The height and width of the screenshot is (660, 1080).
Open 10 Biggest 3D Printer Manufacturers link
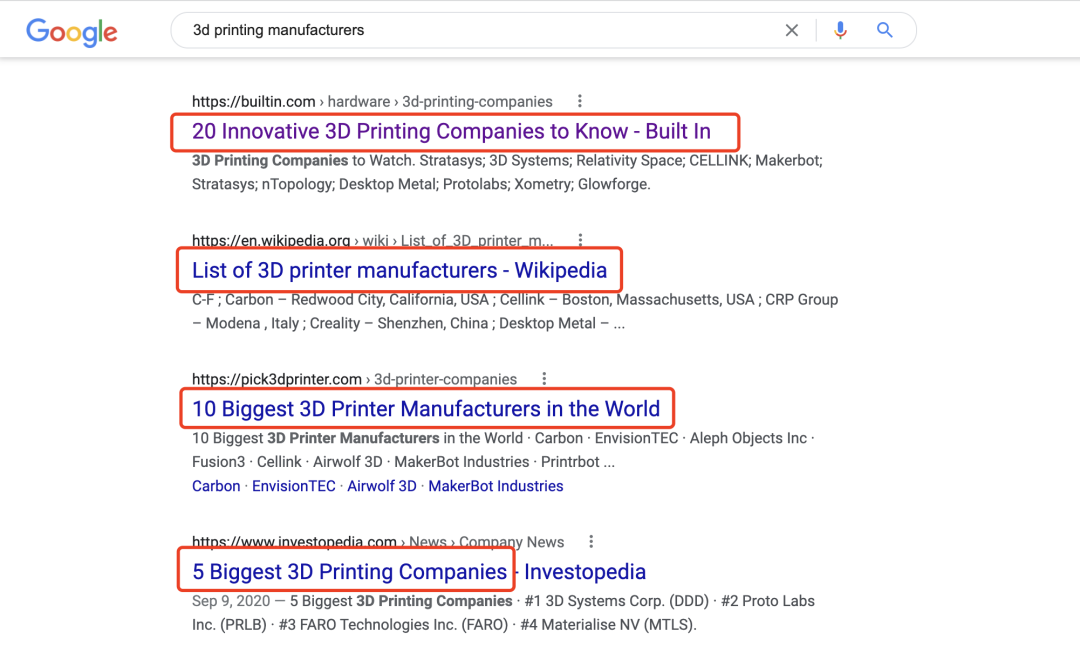click(426, 409)
